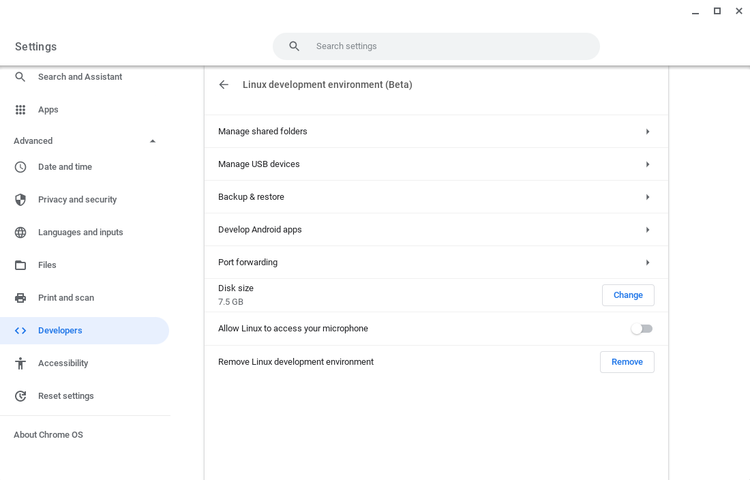Click the globe icon for Languages and inputs
Viewport: 750px width, 480px height.
pyautogui.click(x=20, y=233)
